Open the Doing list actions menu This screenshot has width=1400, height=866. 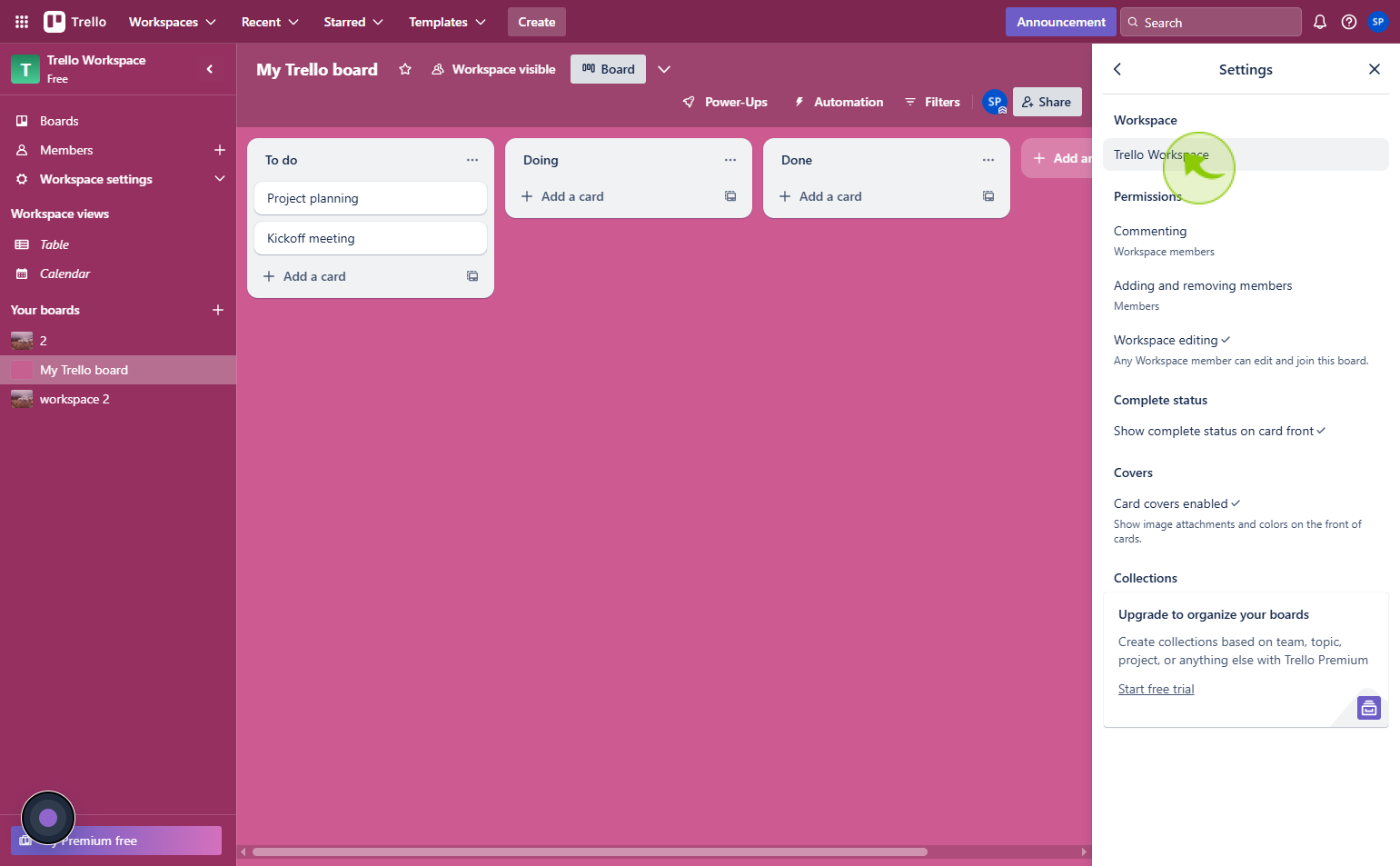click(x=730, y=160)
